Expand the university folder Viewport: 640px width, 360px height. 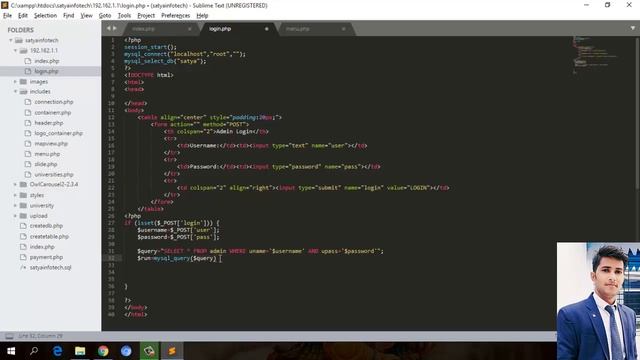(x=16, y=205)
